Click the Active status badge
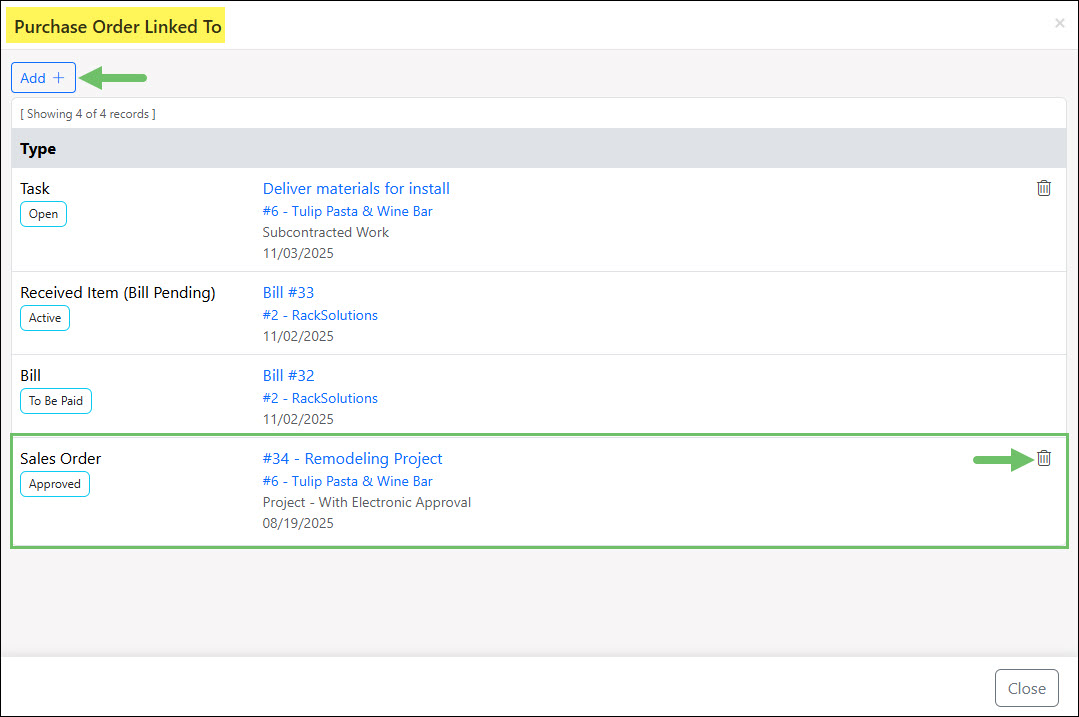Image resolution: width=1079 pixels, height=717 pixels. click(44, 317)
